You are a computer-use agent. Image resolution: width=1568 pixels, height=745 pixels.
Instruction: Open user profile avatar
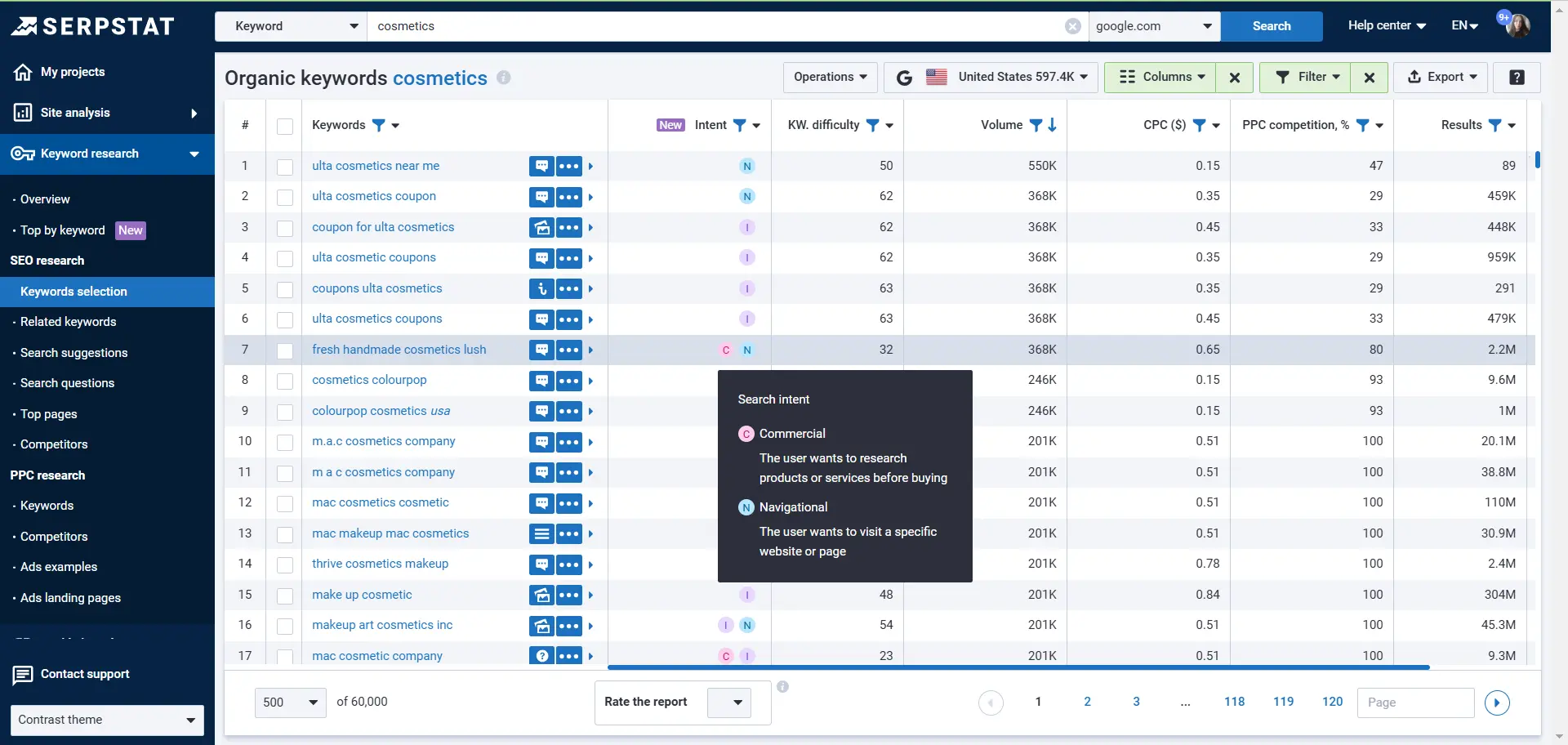[x=1517, y=25]
